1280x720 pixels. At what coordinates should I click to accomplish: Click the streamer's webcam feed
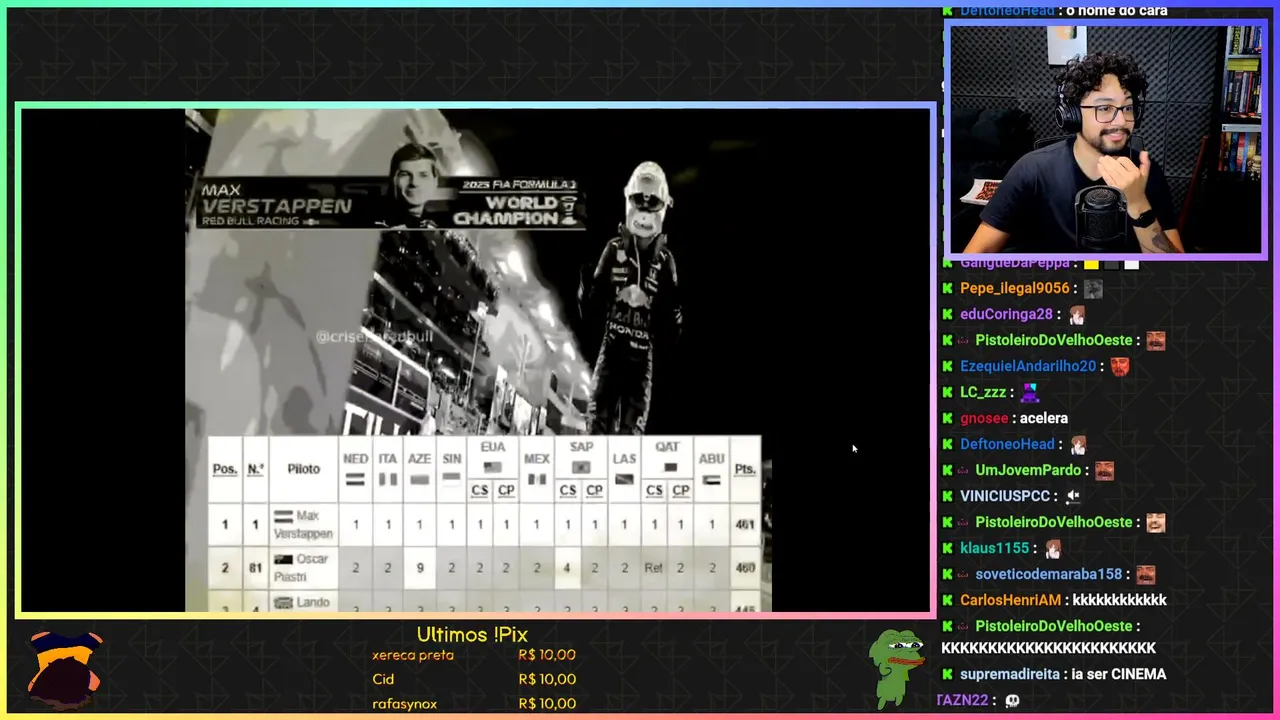pos(1106,140)
